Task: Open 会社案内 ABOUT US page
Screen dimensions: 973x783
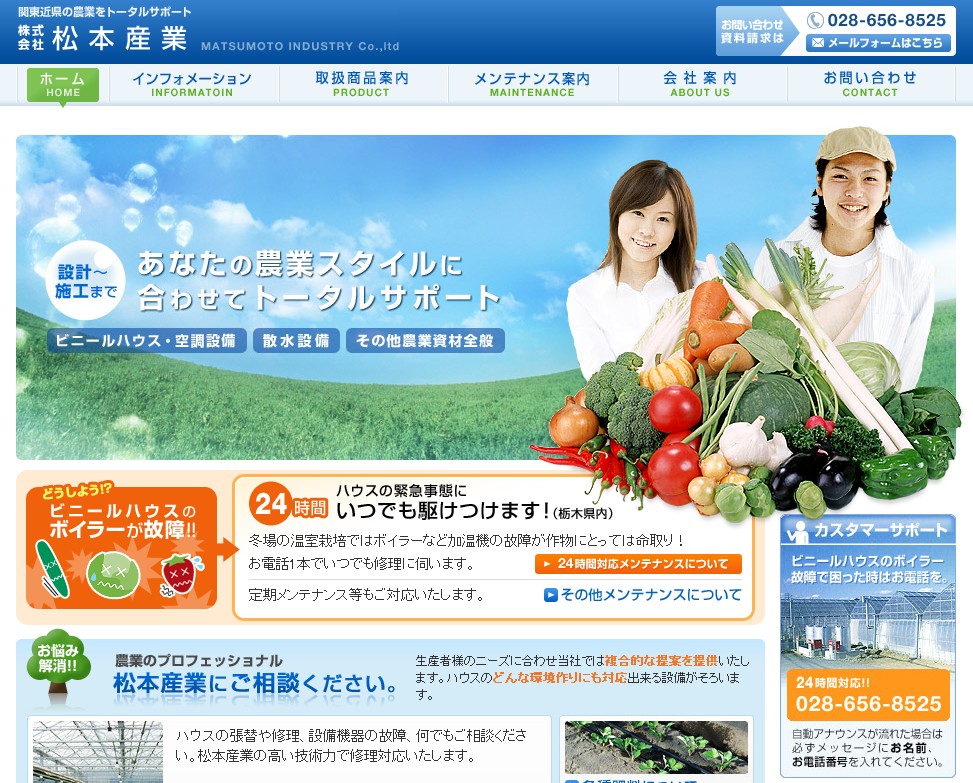Action: pos(700,85)
